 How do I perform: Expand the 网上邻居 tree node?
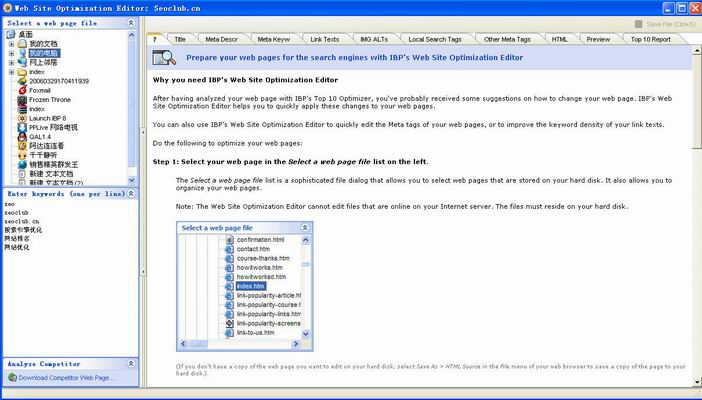(x=11, y=63)
